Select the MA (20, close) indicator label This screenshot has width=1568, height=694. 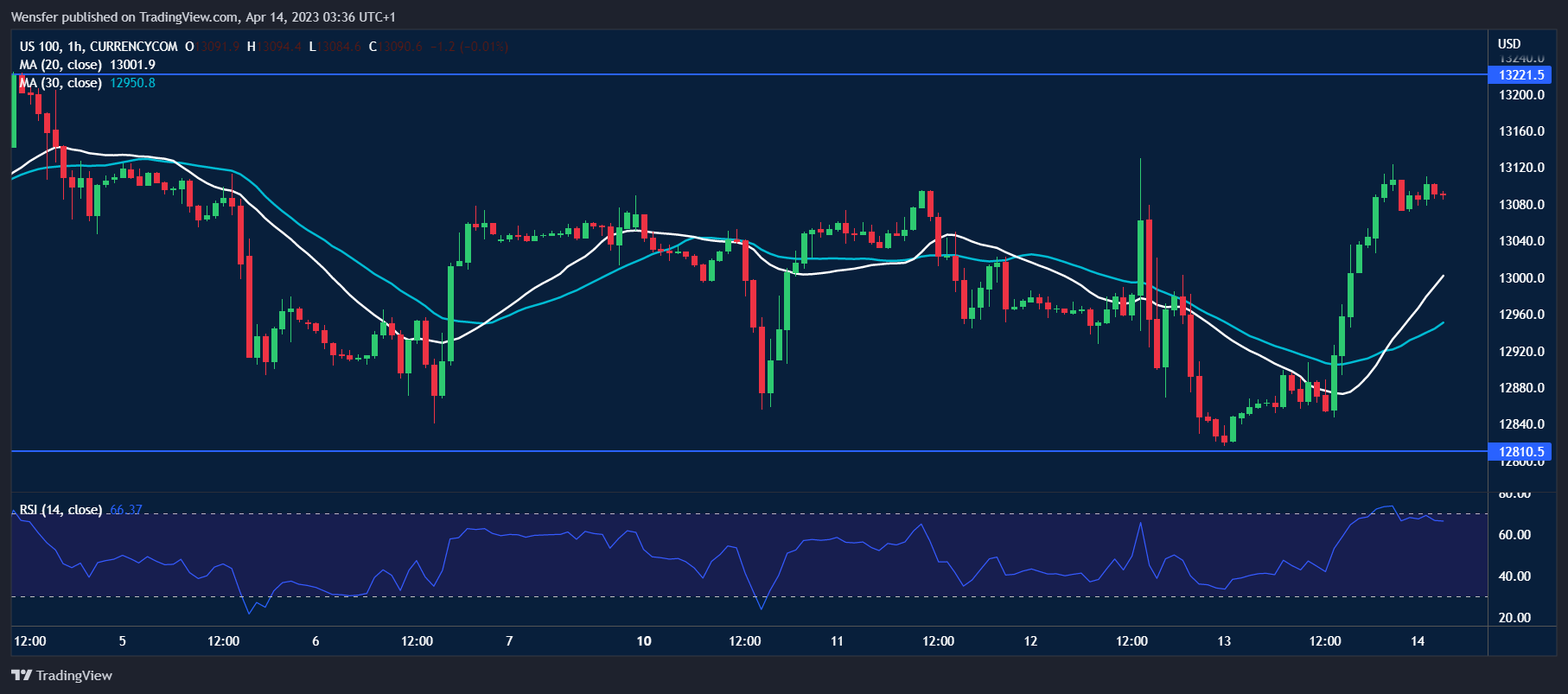pos(61,65)
